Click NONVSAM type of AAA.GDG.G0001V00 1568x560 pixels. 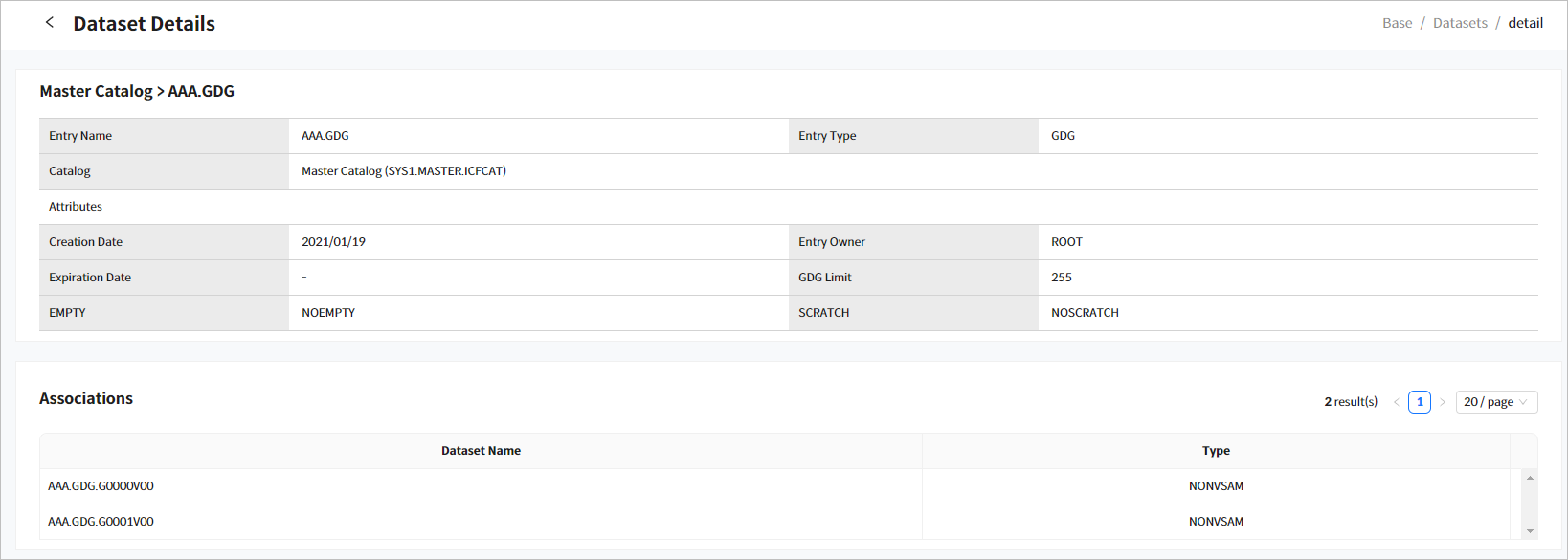click(x=1216, y=522)
